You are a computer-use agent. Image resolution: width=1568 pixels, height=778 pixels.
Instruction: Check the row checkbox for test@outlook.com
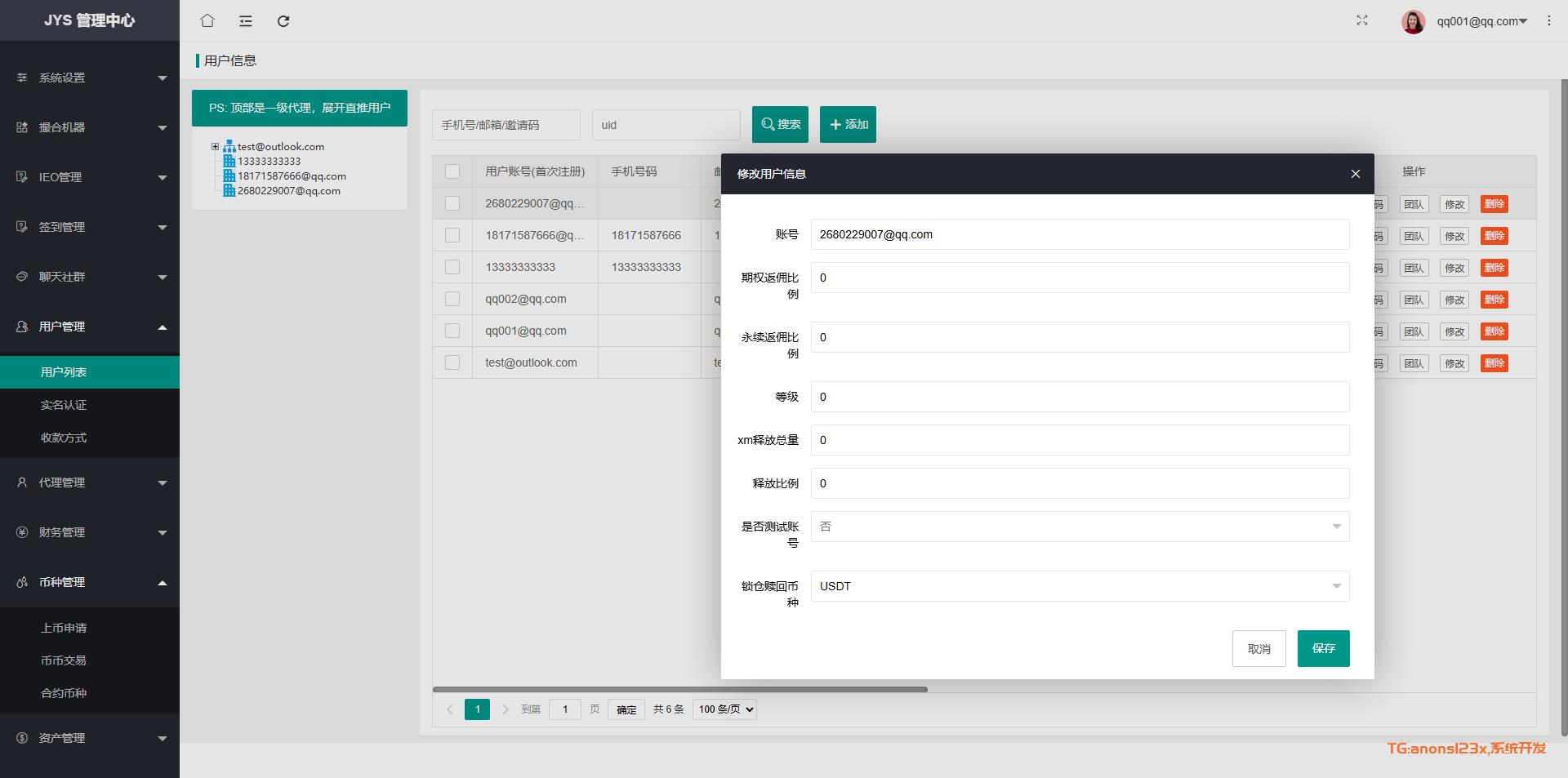(x=452, y=362)
